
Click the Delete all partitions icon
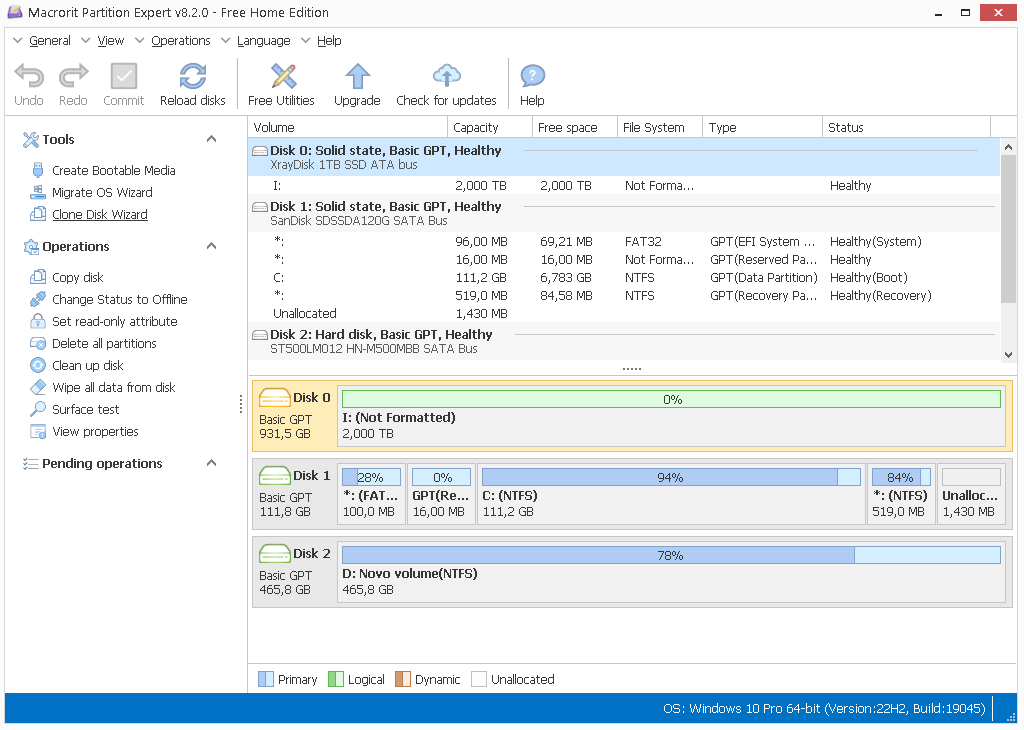coord(38,343)
